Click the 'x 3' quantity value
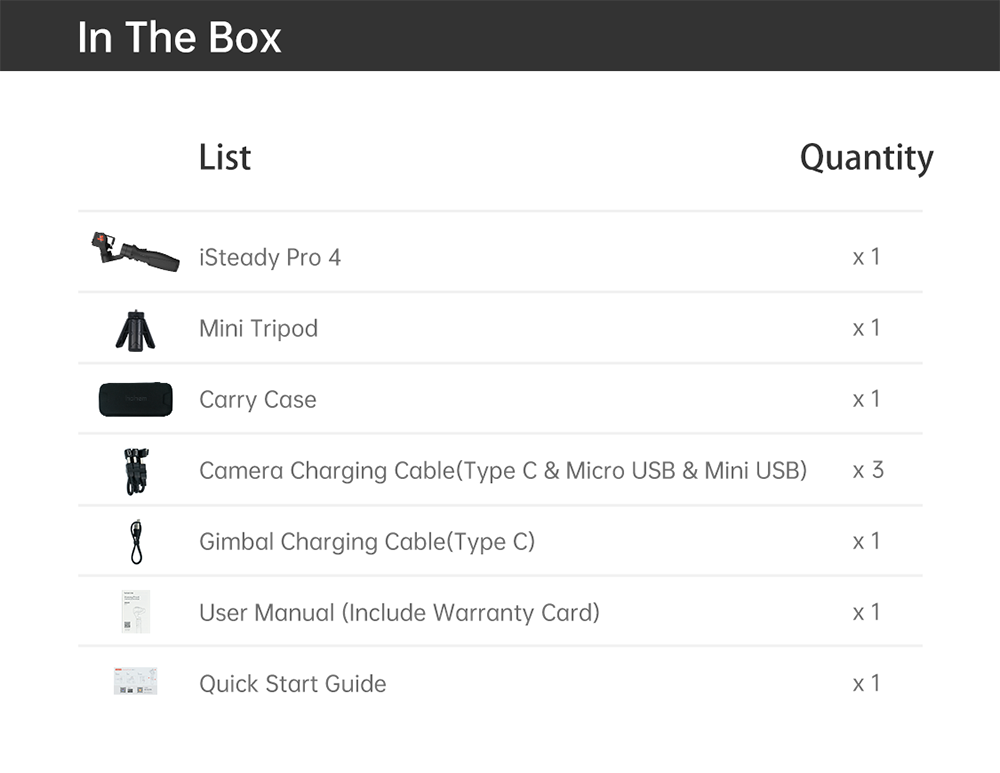Image resolution: width=1000 pixels, height=773 pixels. click(x=867, y=470)
